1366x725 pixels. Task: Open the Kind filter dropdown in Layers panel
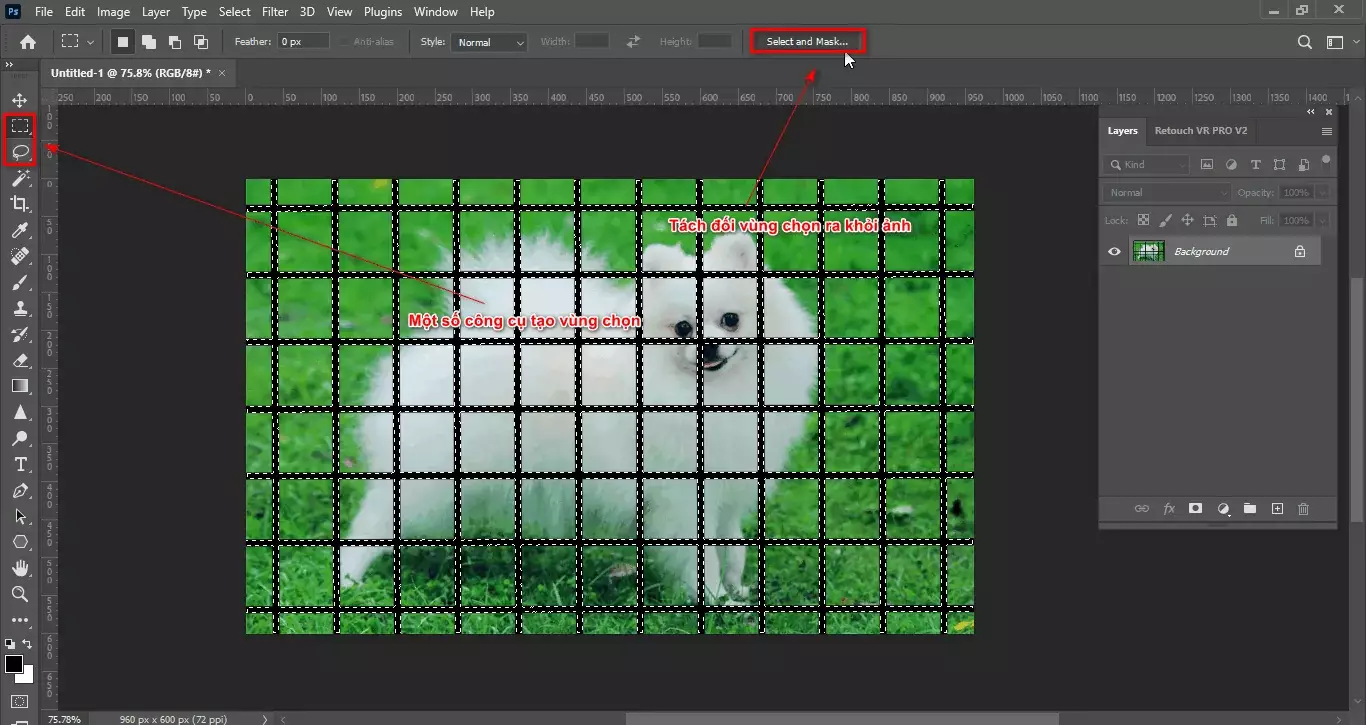point(1145,164)
